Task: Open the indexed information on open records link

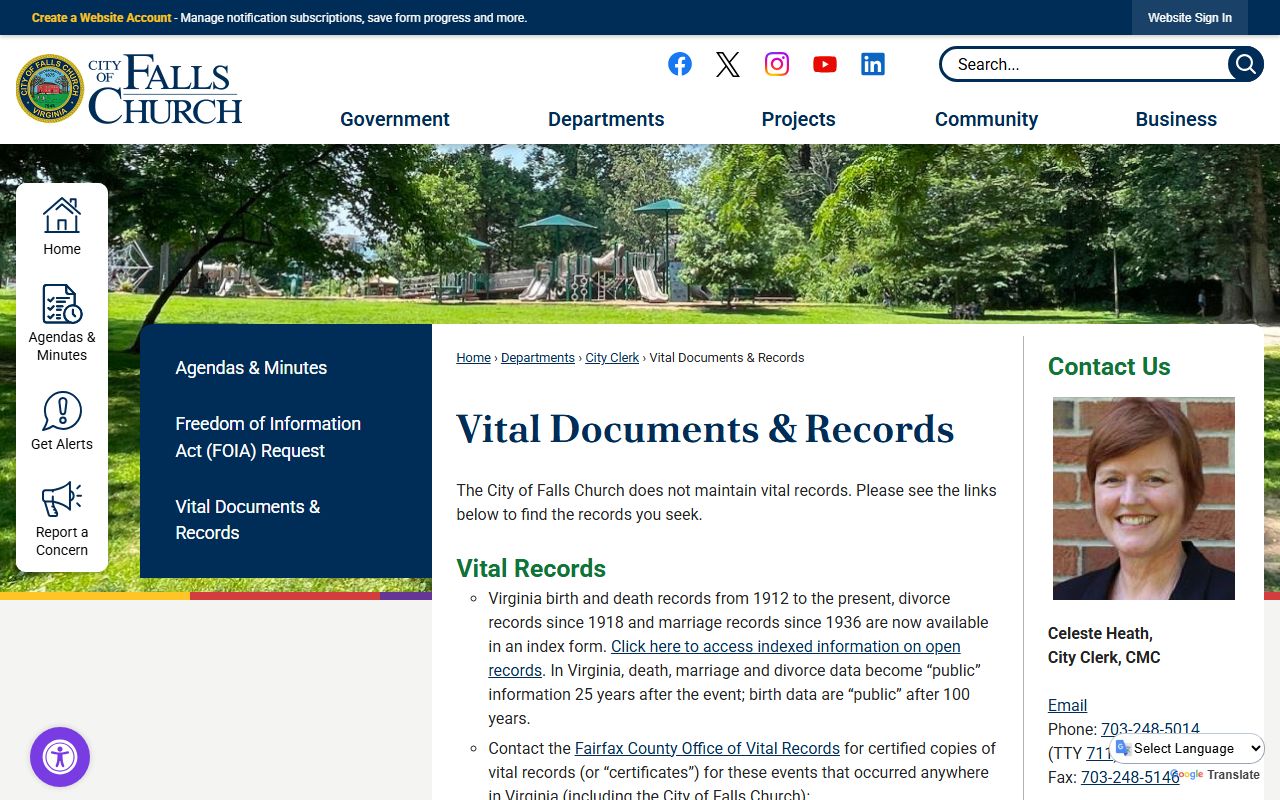Action: coord(725,658)
